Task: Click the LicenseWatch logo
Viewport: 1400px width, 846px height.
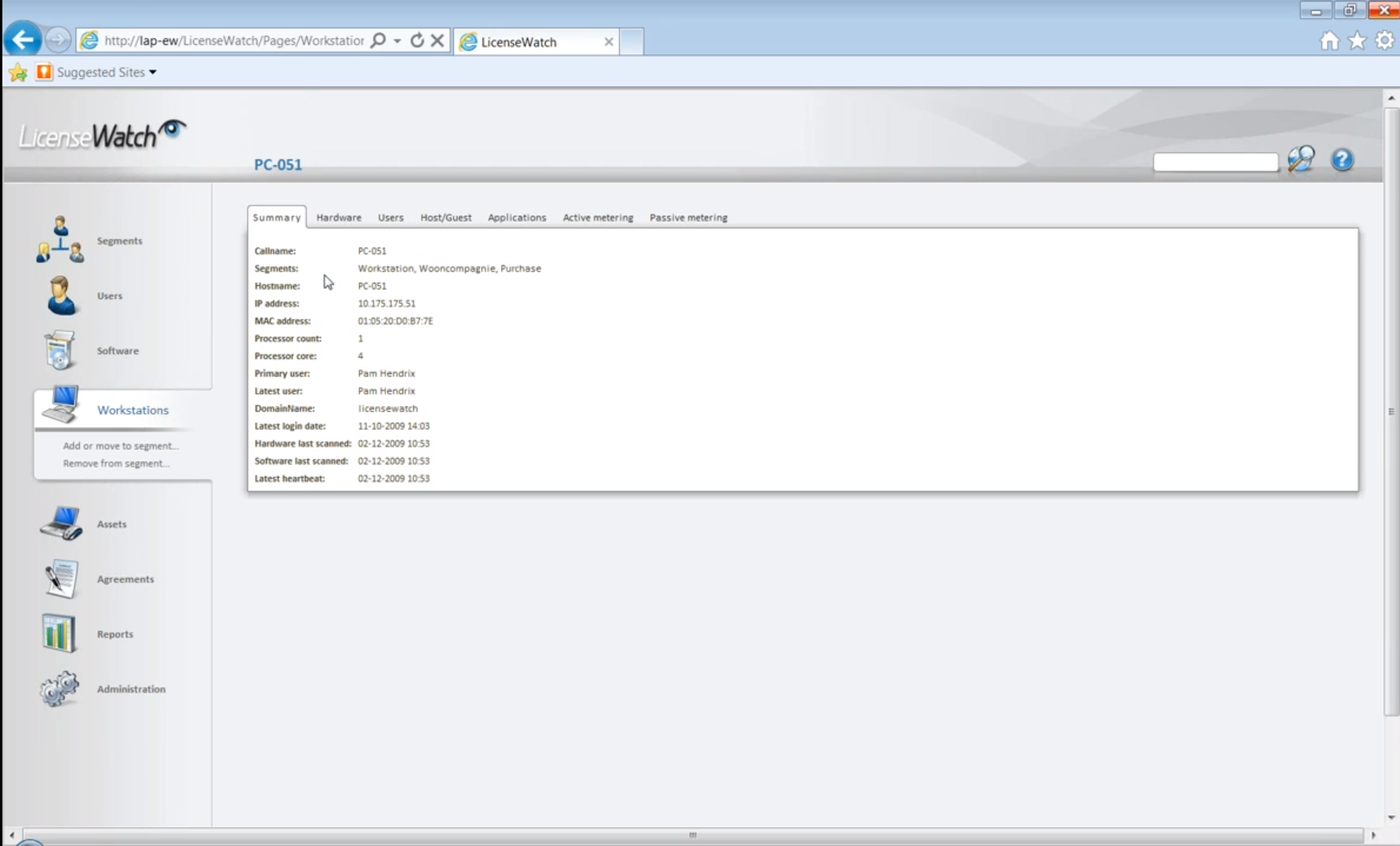Action: point(102,134)
